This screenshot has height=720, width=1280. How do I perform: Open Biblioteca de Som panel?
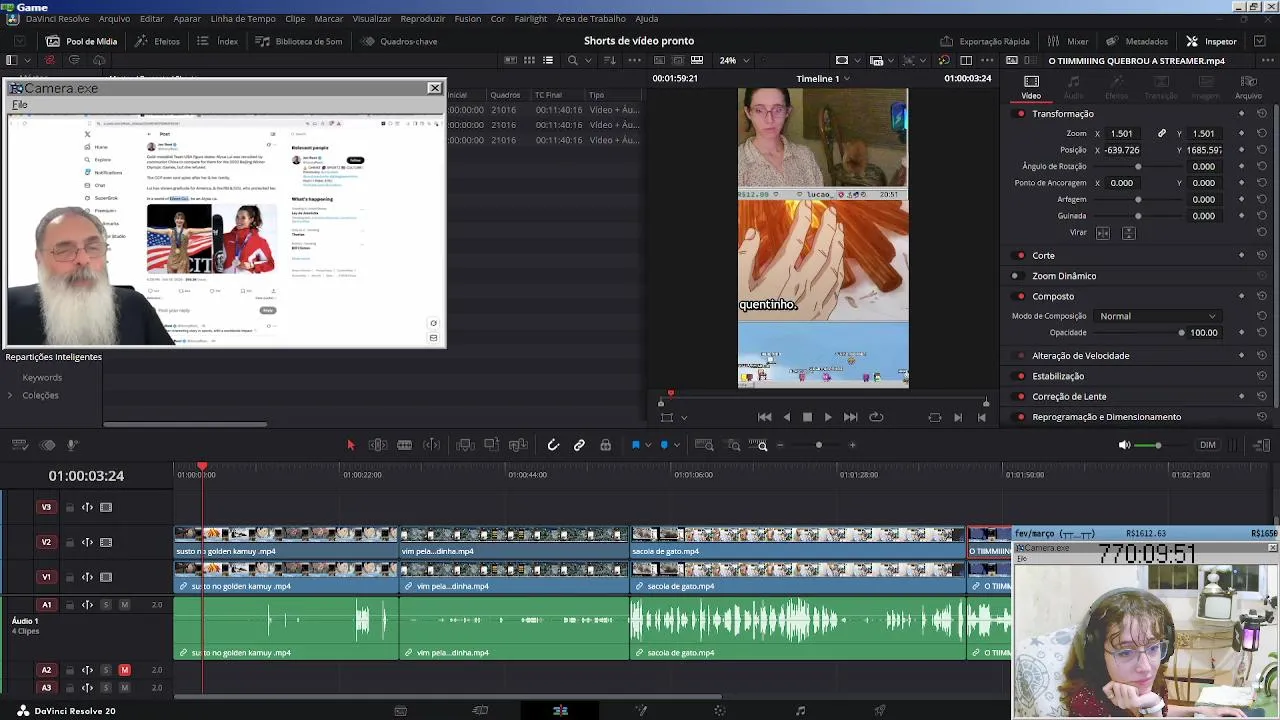click(299, 41)
